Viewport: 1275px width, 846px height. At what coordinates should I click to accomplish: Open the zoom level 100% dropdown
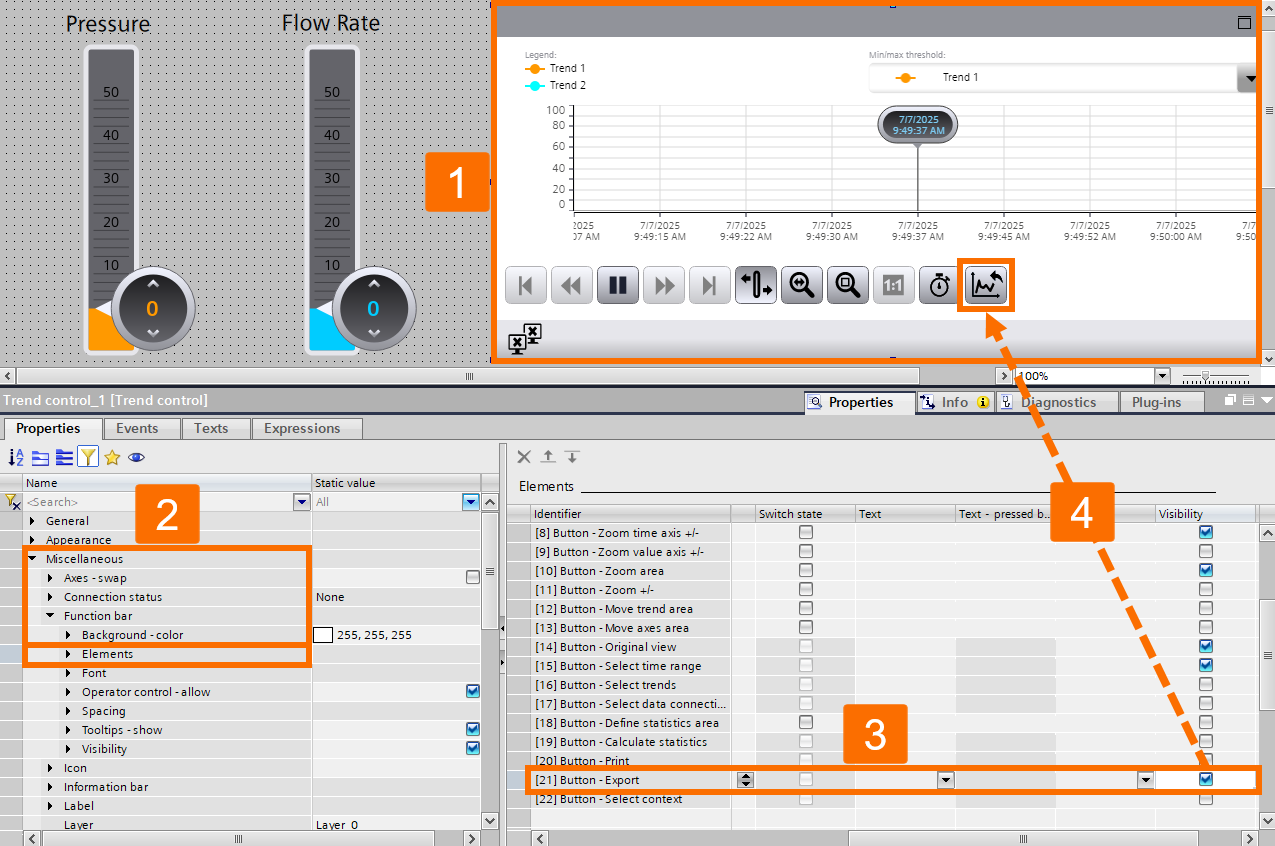(x=1162, y=375)
